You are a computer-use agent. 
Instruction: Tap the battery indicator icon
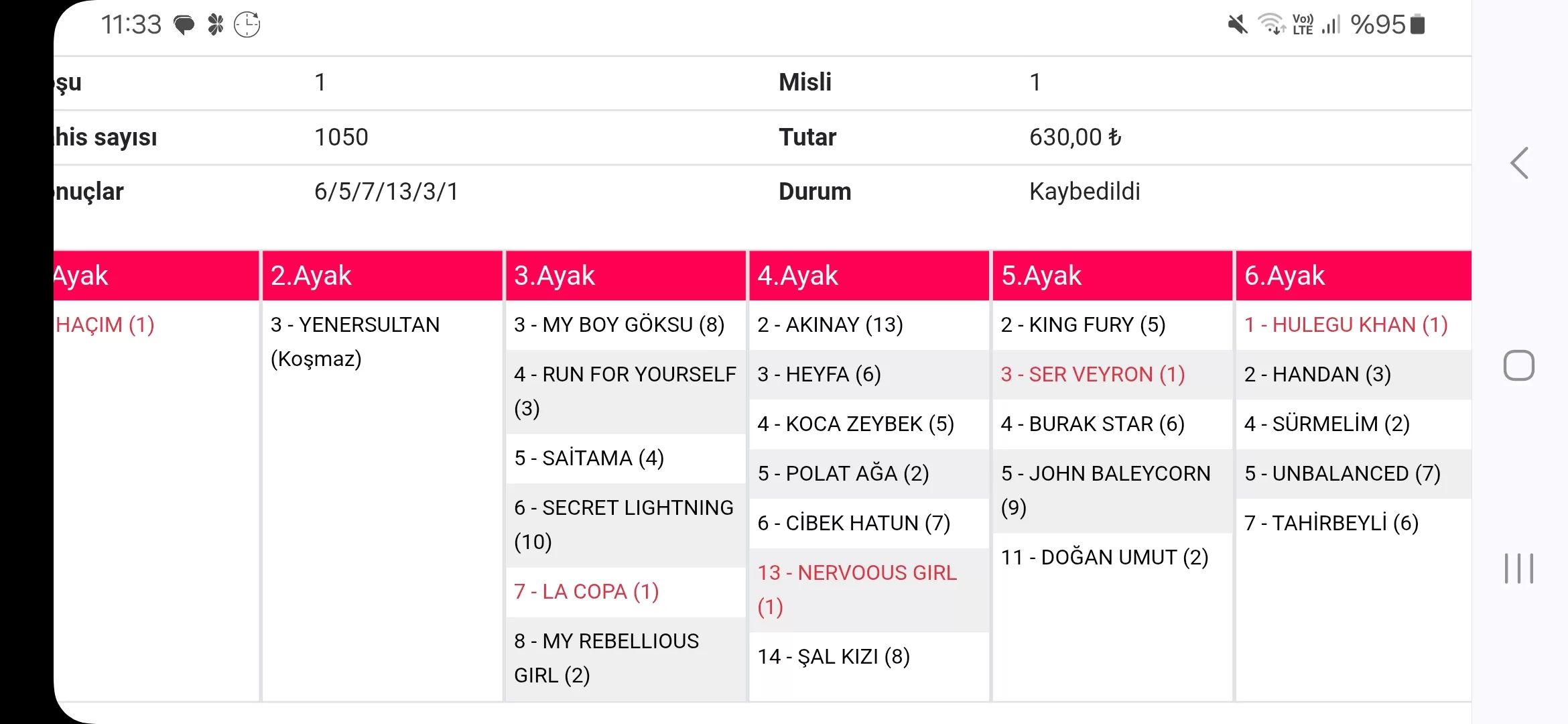click(x=1417, y=25)
